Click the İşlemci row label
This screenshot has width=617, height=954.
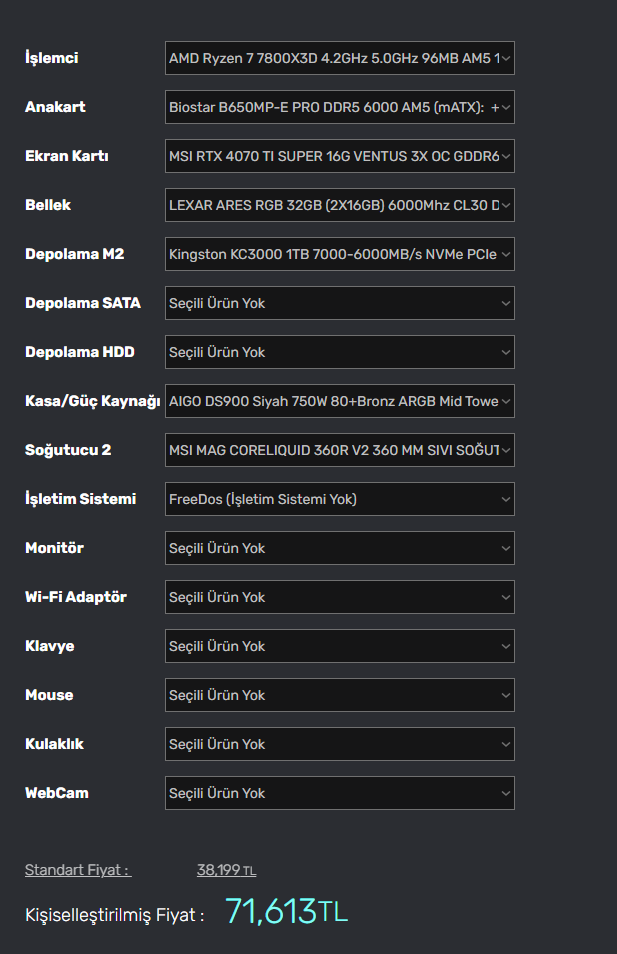pyautogui.click(x=52, y=58)
